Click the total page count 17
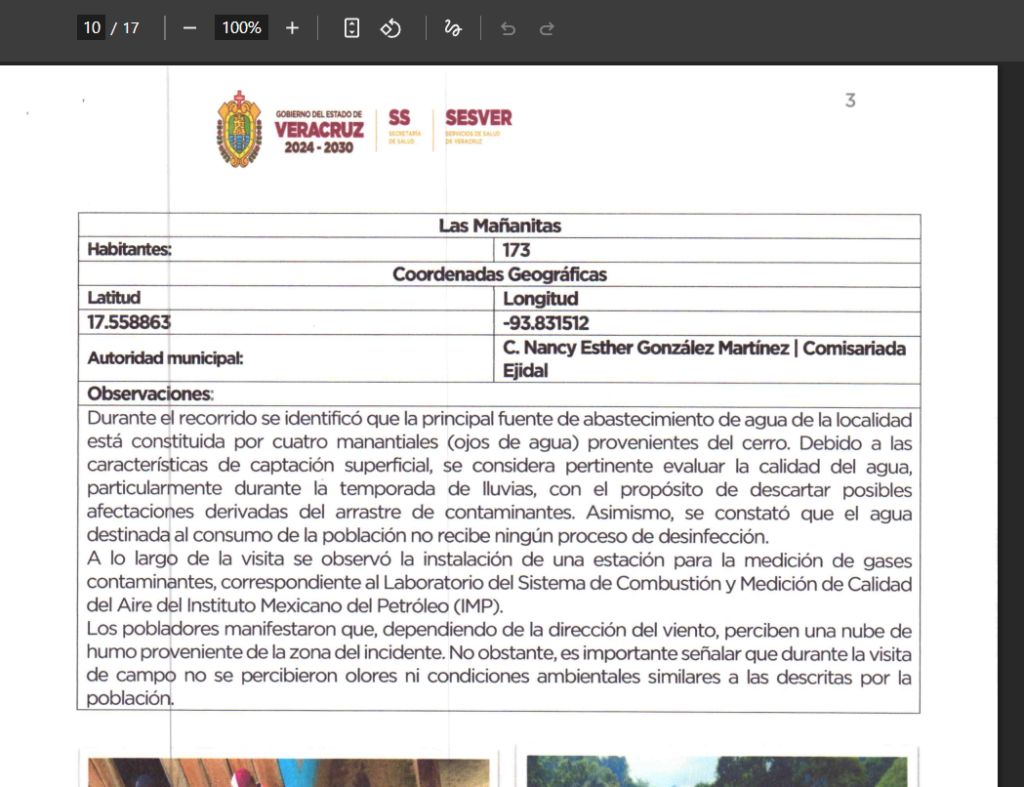 (x=131, y=27)
